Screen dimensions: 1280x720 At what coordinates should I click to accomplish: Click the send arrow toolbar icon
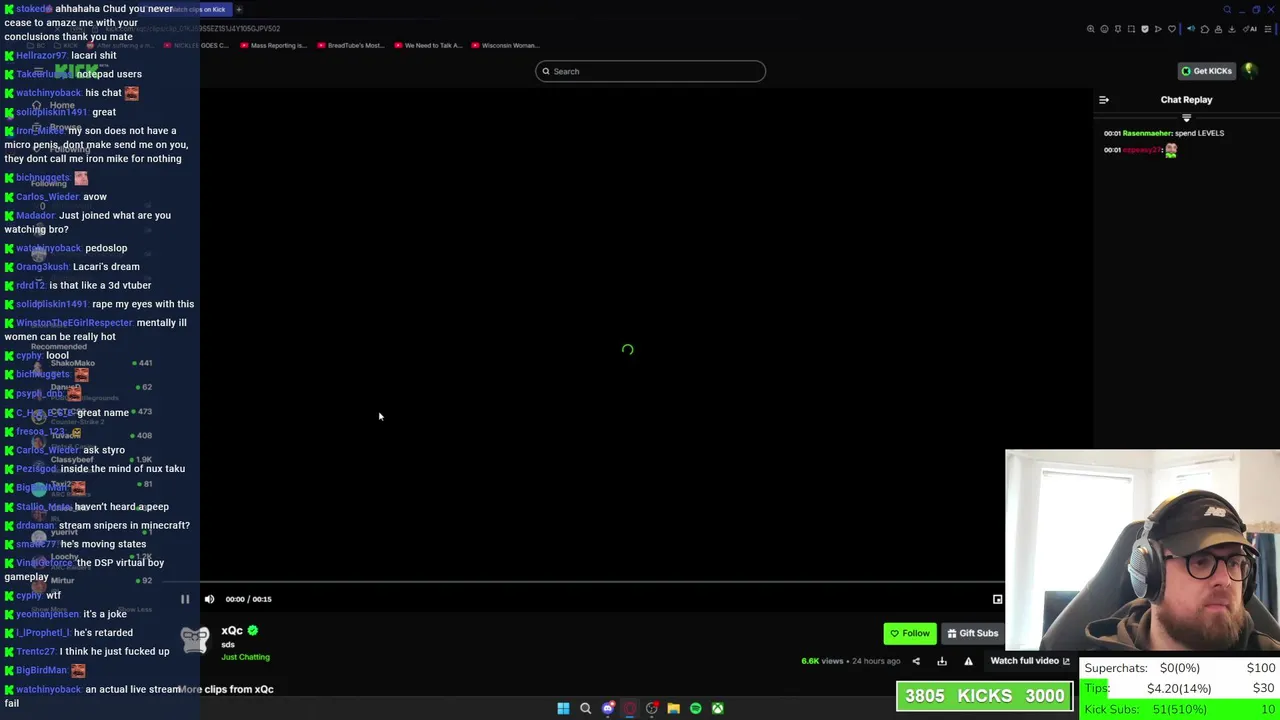tap(1158, 29)
